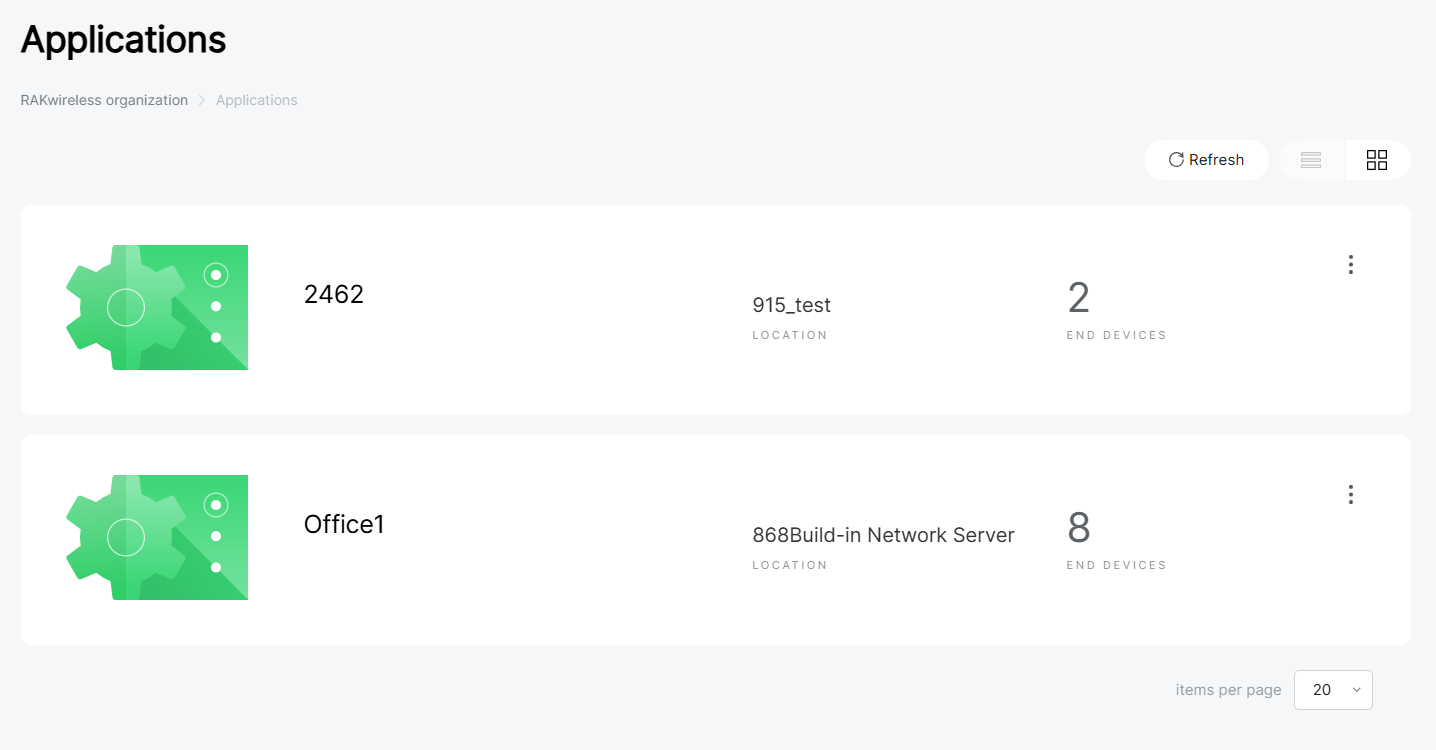Open the three-dot menu for Office1

coord(1350,494)
